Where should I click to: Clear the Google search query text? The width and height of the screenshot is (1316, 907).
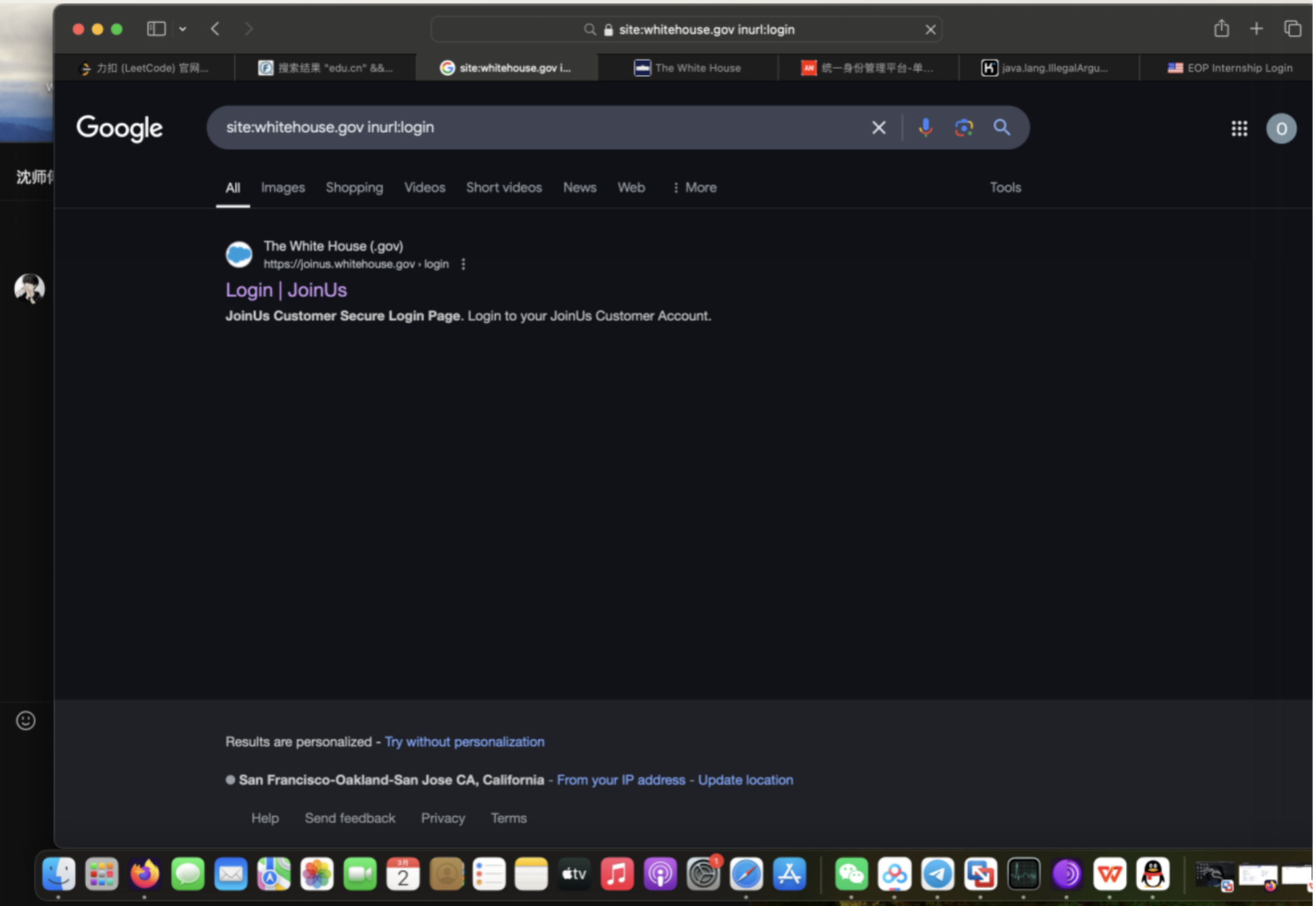[x=878, y=127]
